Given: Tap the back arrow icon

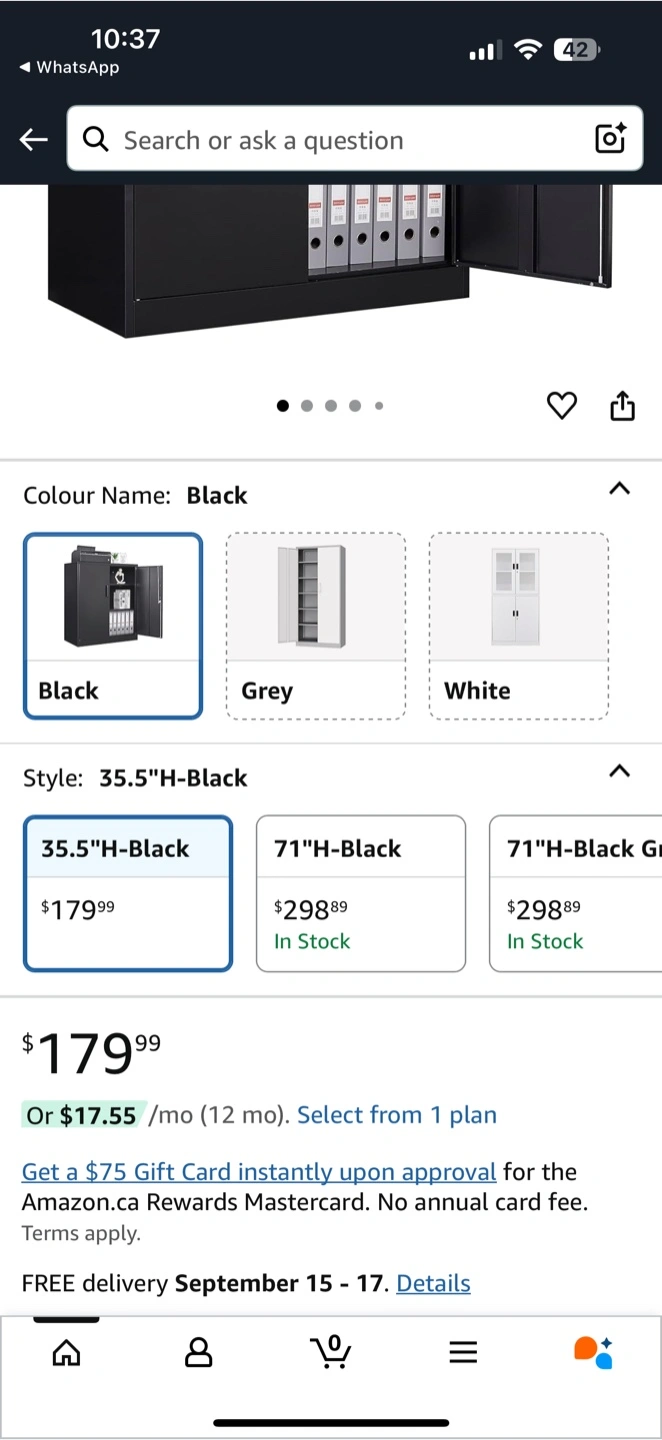Looking at the screenshot, I should [34, 140].
